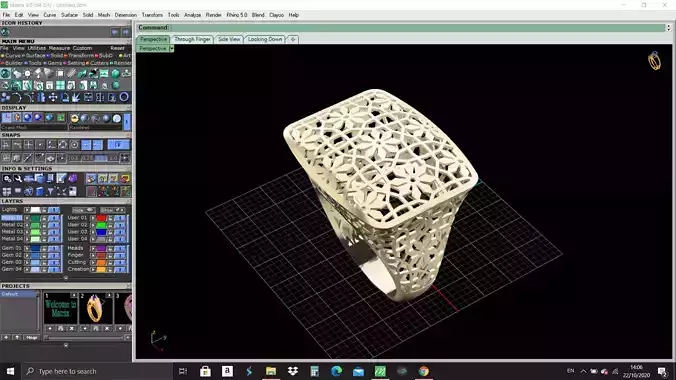Click the purple gem icon in Info & Settings

pyautogui.click(x=72, y=178)
